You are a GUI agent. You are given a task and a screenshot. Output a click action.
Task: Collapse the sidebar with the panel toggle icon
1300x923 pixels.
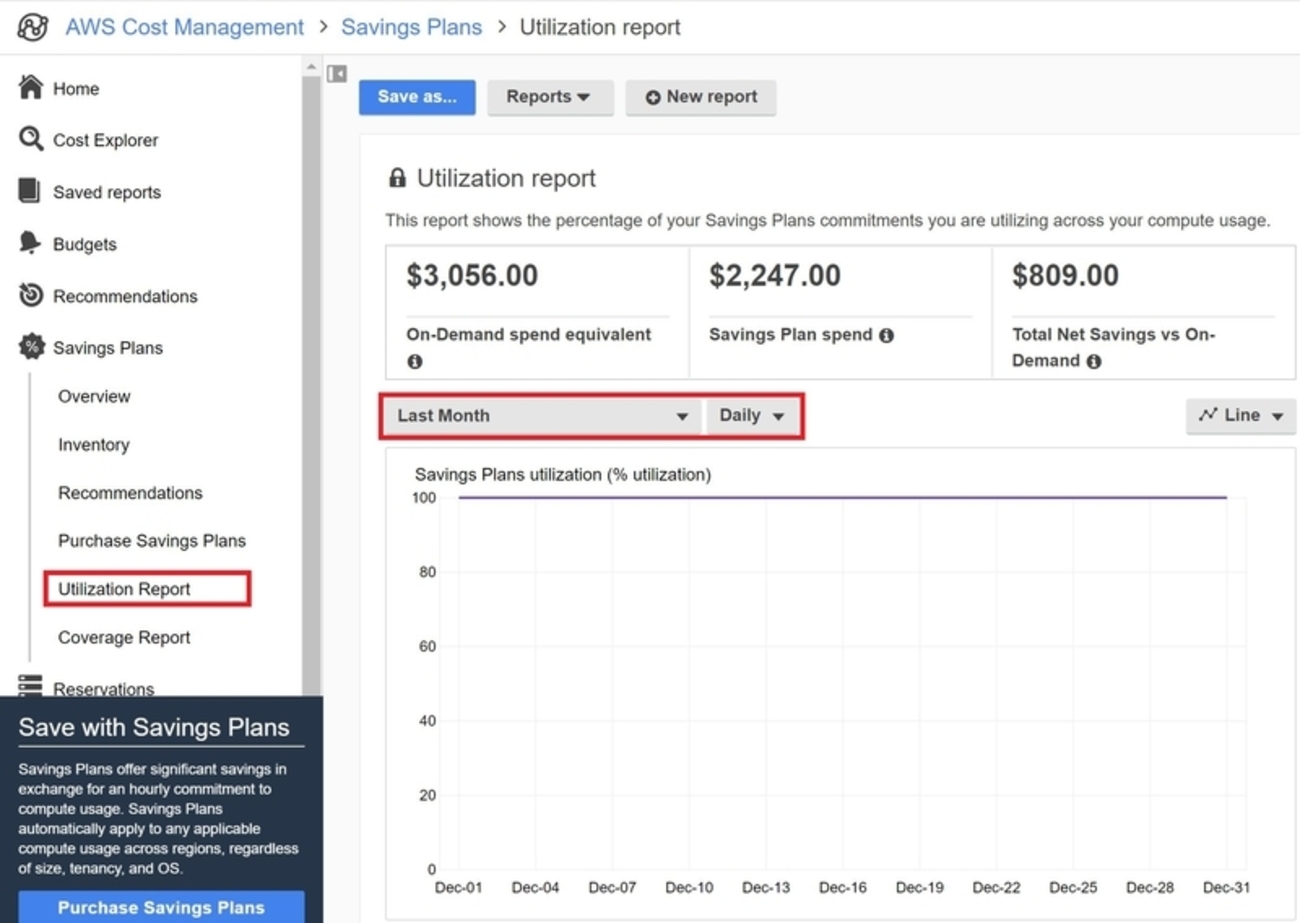click(x=337, y=74)
